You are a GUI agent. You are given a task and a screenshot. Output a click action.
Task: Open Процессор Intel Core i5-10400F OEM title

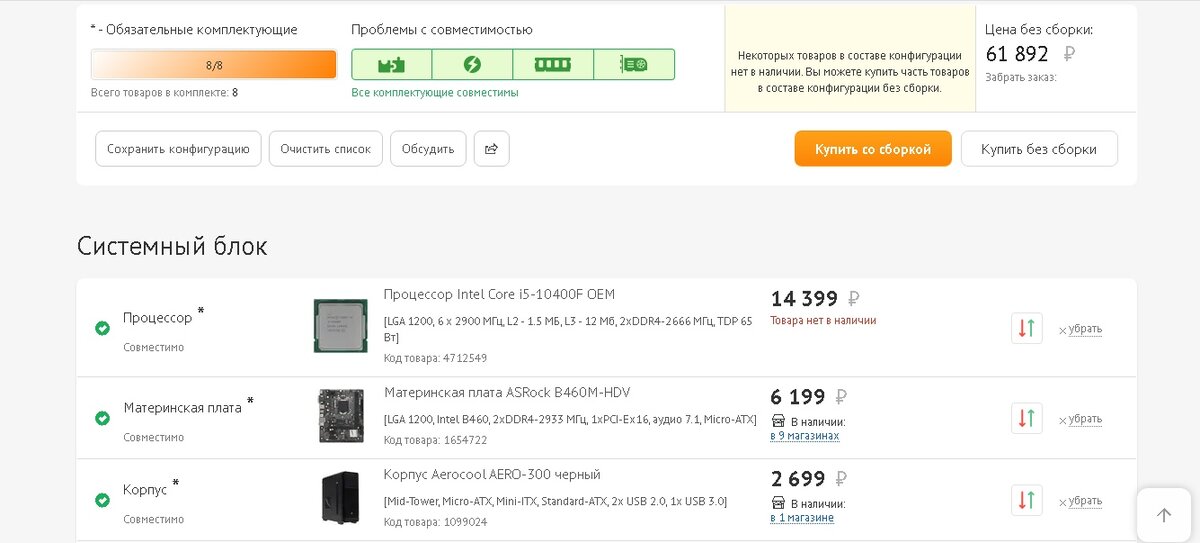click(x=499, y=294)
